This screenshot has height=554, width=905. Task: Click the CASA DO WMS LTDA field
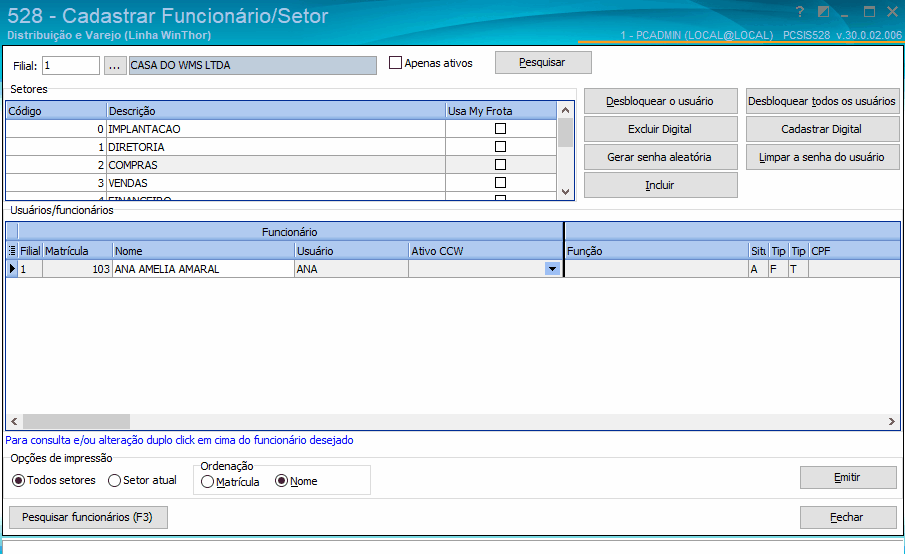tap(253, 65)
